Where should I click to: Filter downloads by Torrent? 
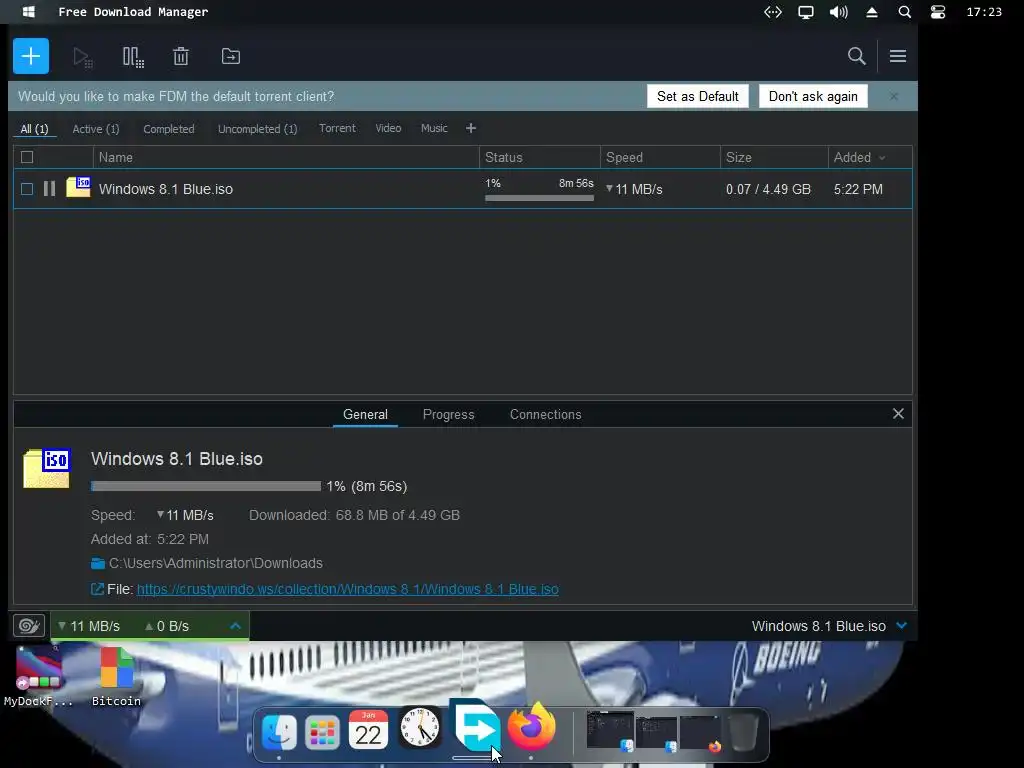point(337,128)
